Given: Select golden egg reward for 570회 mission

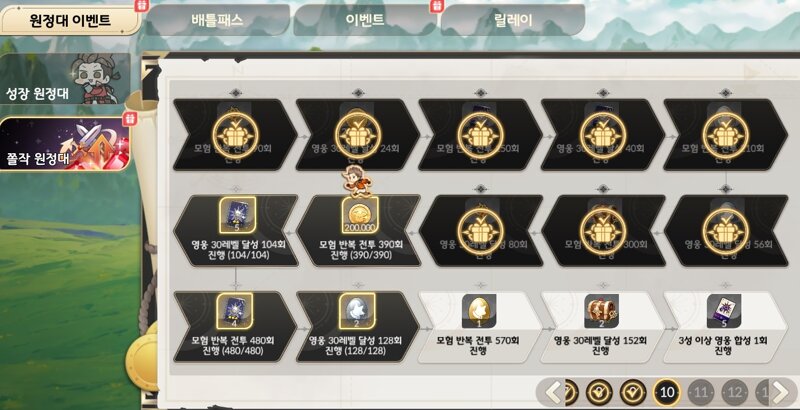Looking at the screenshot, I should (479, 311).
